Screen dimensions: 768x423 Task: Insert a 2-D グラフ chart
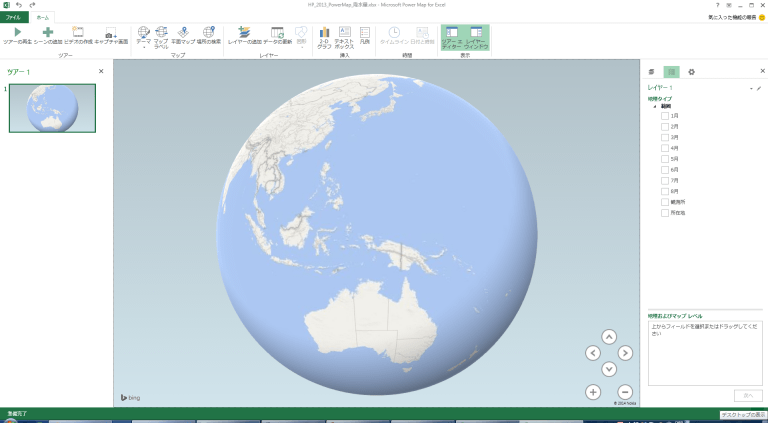[324, 34]
